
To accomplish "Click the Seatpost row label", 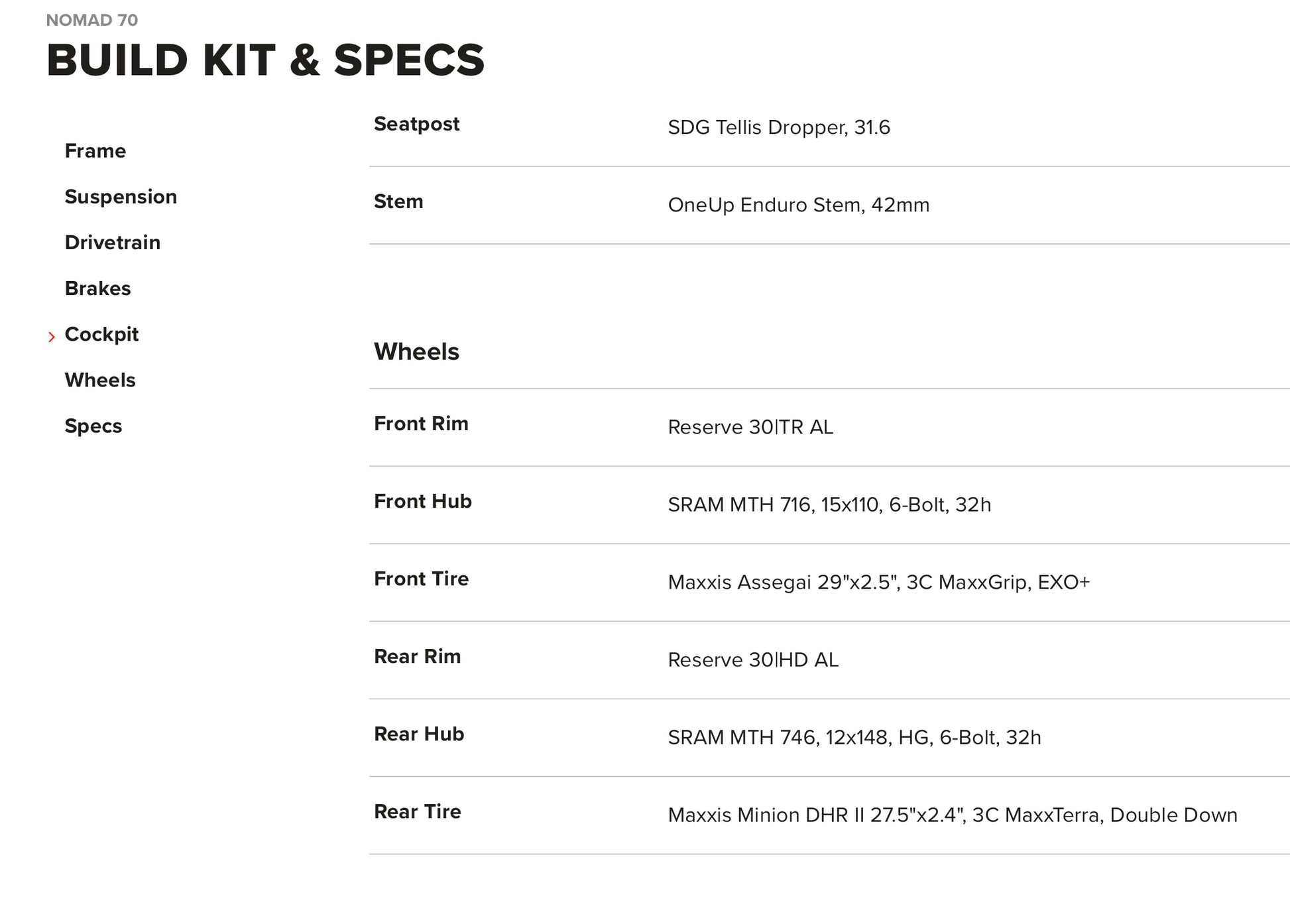I will (x=416, y=124).
